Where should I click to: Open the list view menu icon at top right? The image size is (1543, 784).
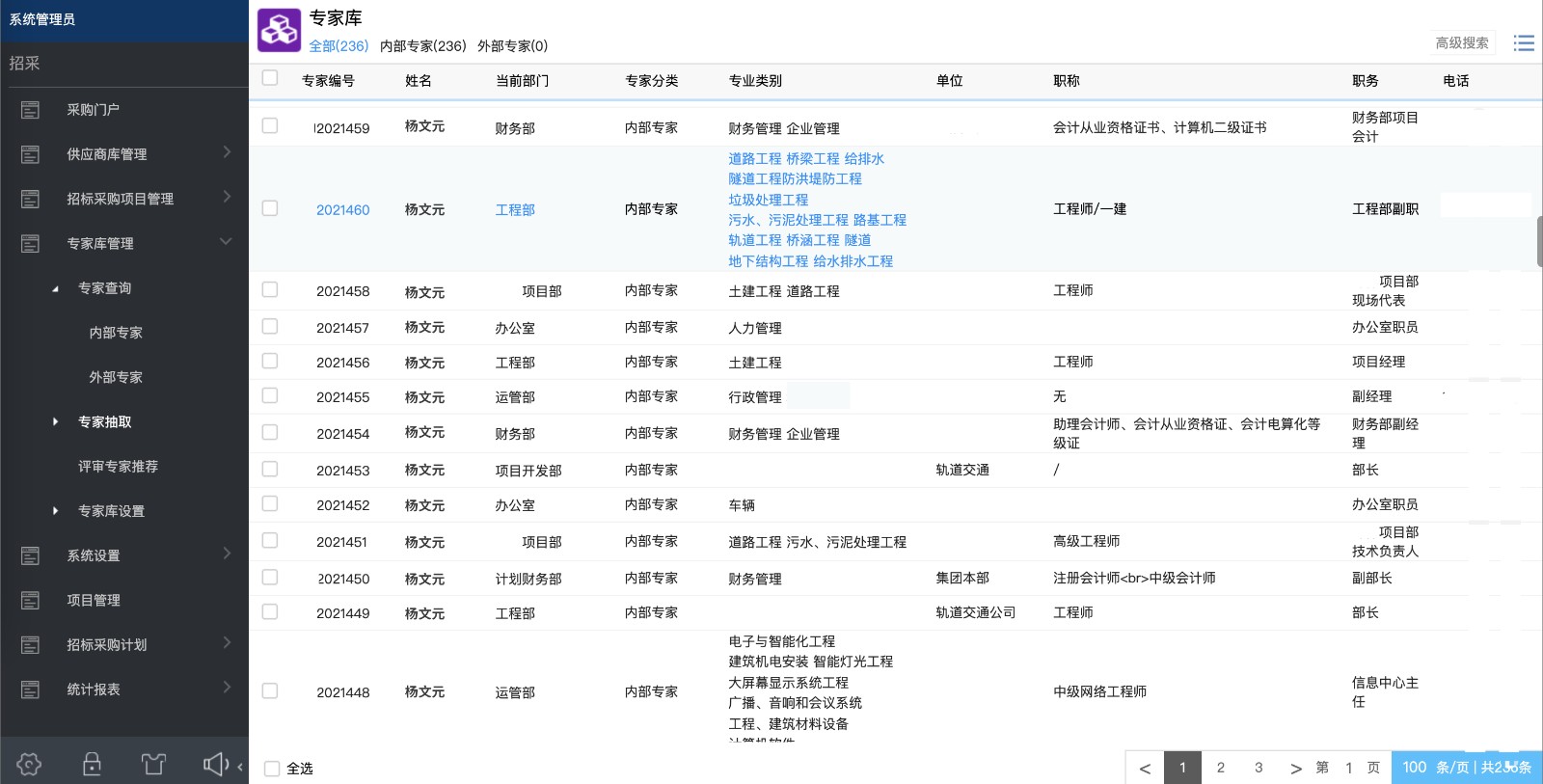(x=1524, y=42)
